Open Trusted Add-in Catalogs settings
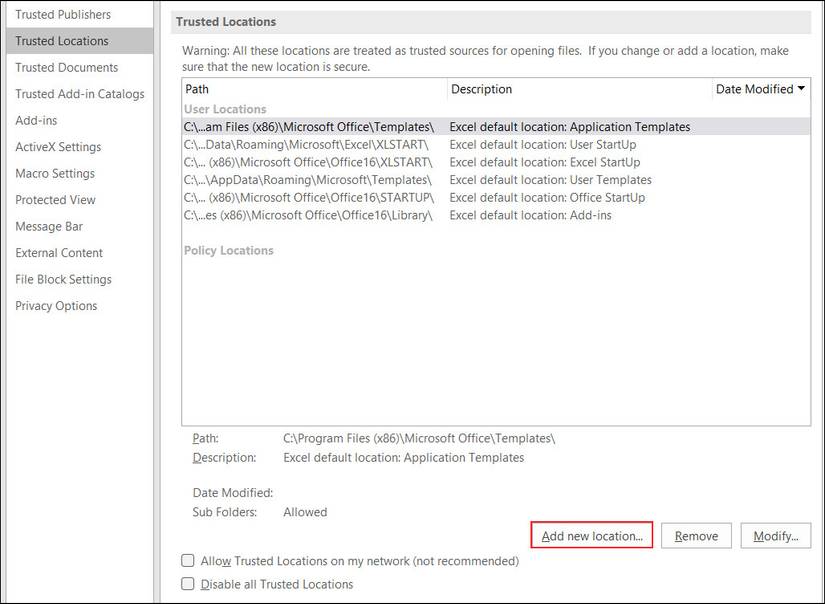The width and height of the screenshot is (825, 604). [79, 93]
